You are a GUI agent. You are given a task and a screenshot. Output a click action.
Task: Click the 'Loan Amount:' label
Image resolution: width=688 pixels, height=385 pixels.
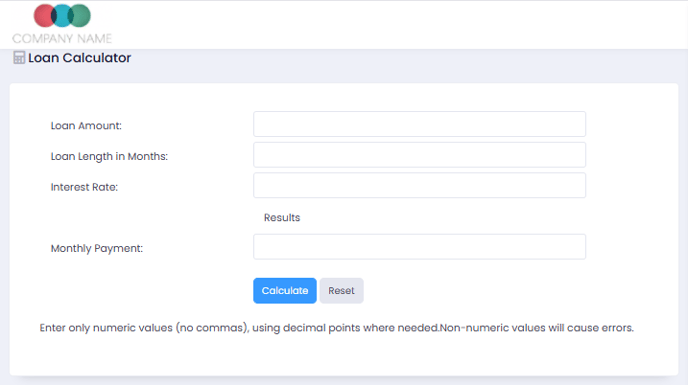pos(86,126)
